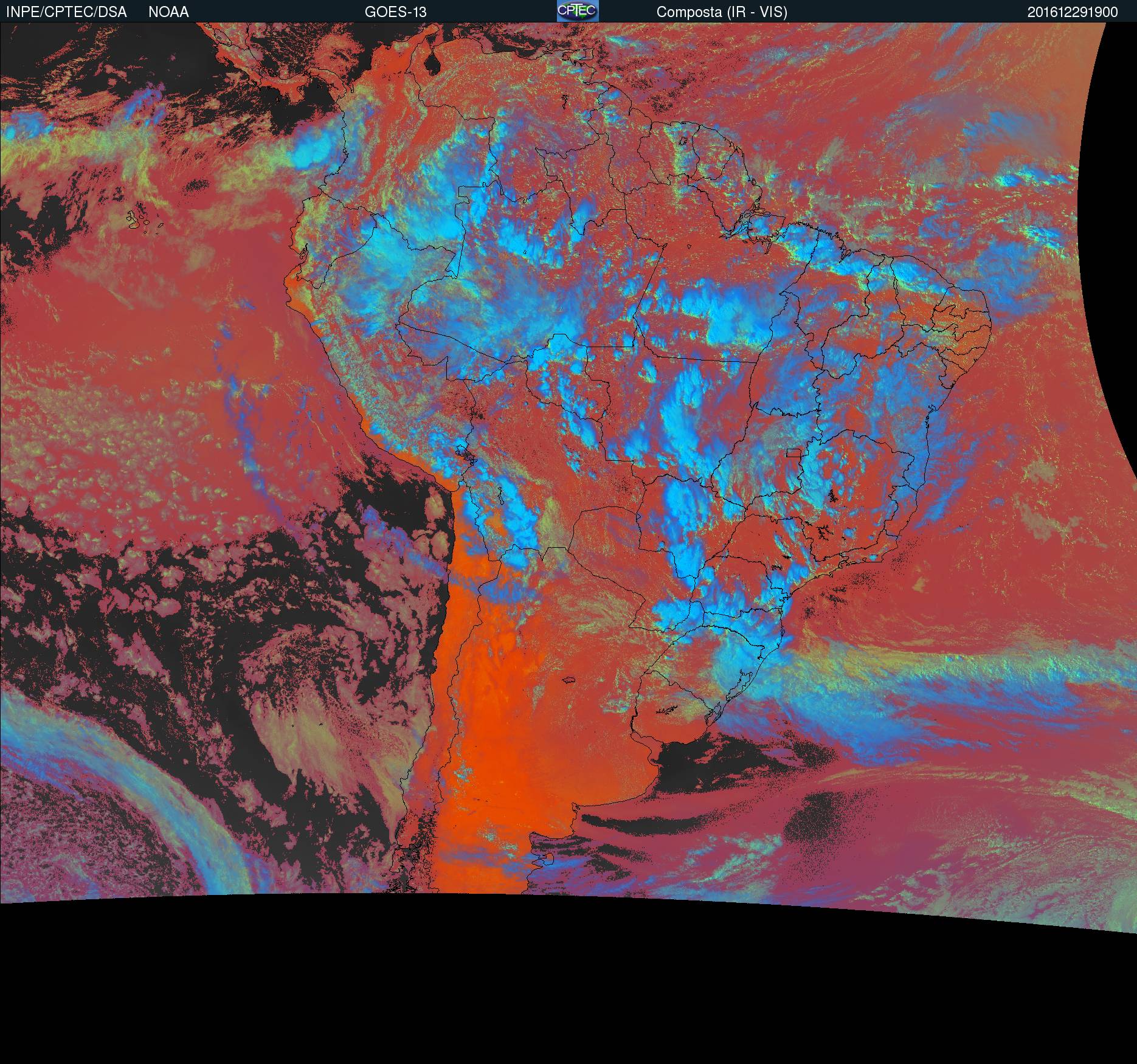Click the INPE/CPTEC/DSA header label
This screenshot has width=1137, height=1064.
tap(66, 12)
